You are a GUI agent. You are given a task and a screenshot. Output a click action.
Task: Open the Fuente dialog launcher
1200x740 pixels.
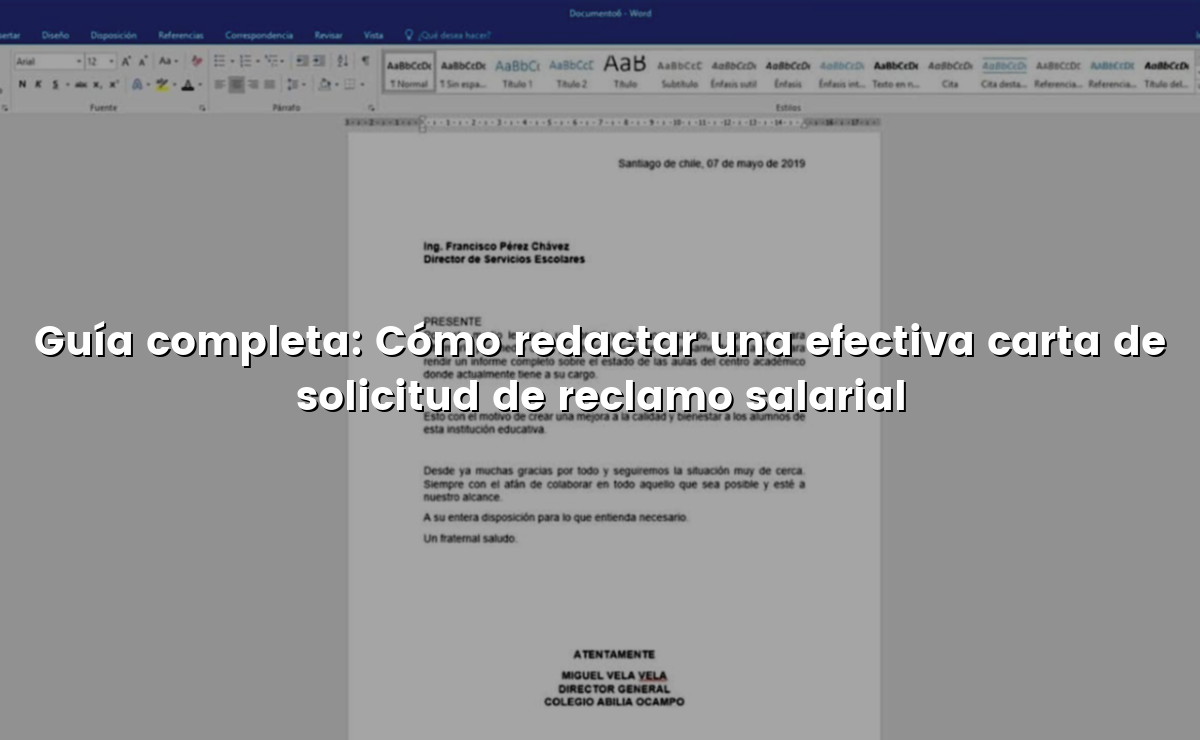pos(202,108)
